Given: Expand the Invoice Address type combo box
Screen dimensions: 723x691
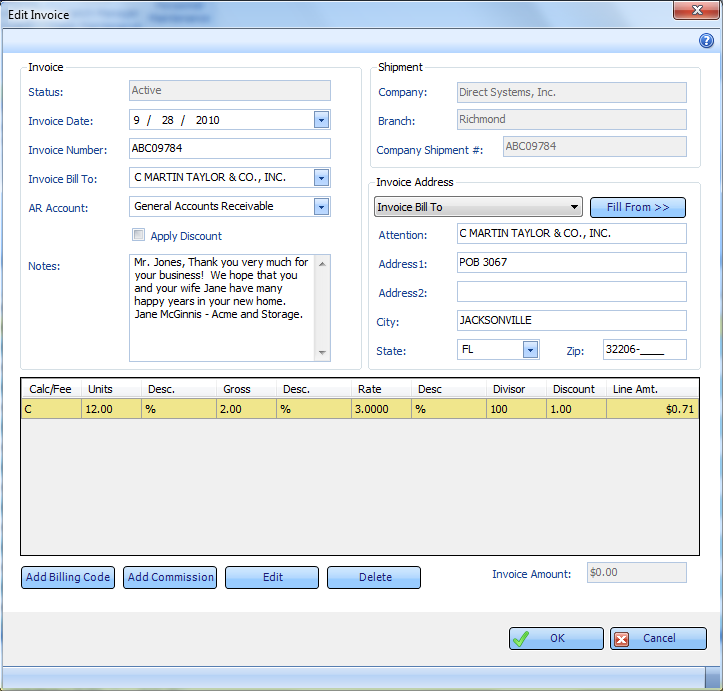Looking at the screenshot, I should 574,207.
